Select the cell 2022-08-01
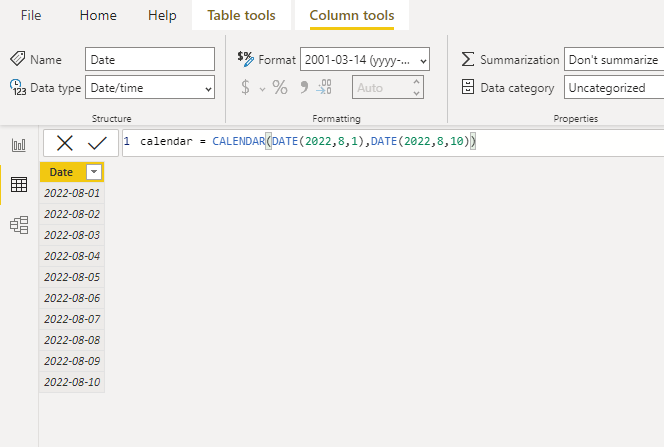Viewport: 664px width, 447px height. 72,193
